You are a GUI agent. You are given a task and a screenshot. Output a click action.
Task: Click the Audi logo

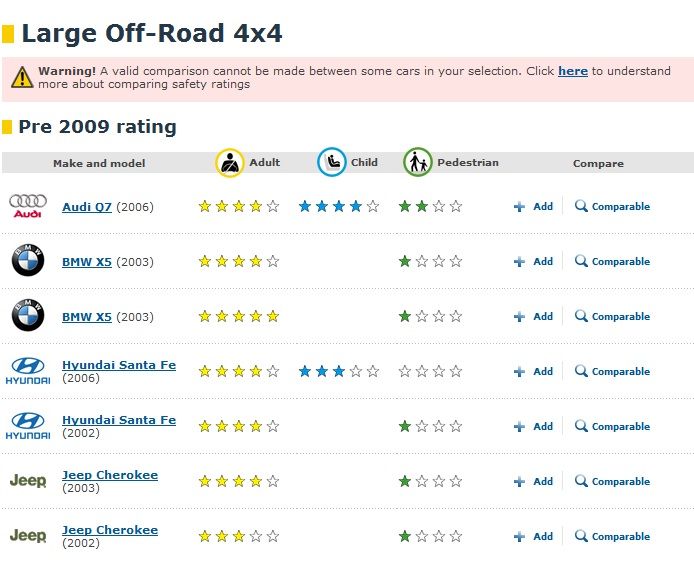click(x=28, y=206)
